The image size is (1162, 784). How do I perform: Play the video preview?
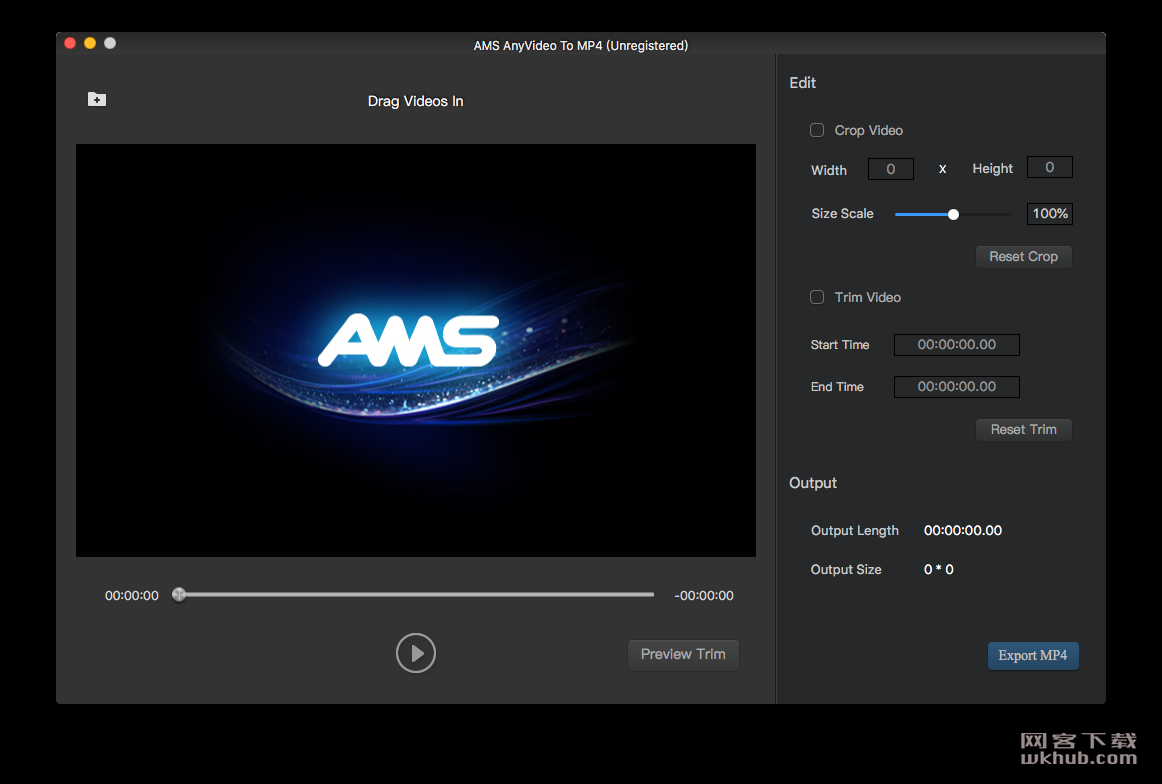[x=416, y=653]
